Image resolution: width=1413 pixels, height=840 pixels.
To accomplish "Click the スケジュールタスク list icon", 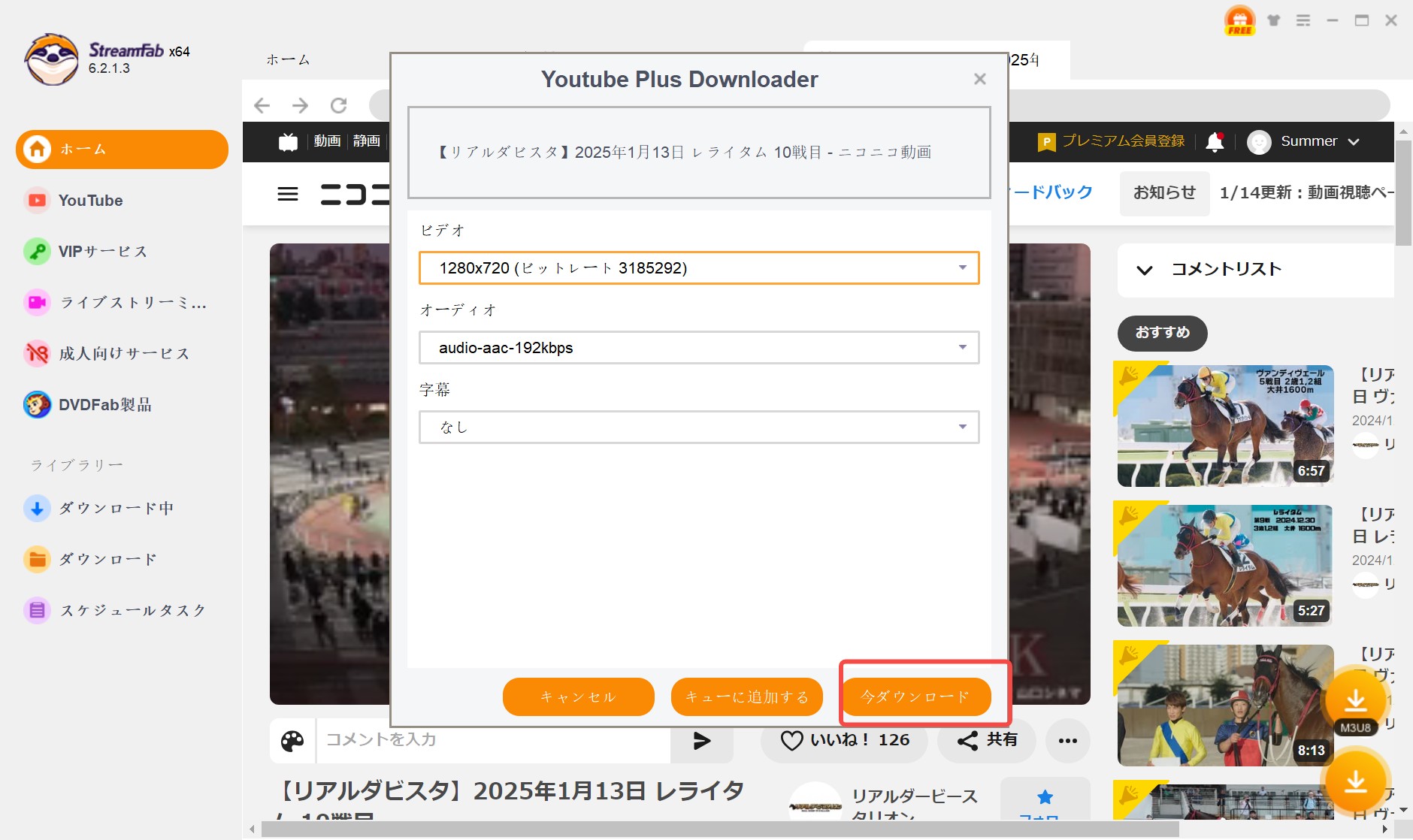I will click(x=37, y=611).
